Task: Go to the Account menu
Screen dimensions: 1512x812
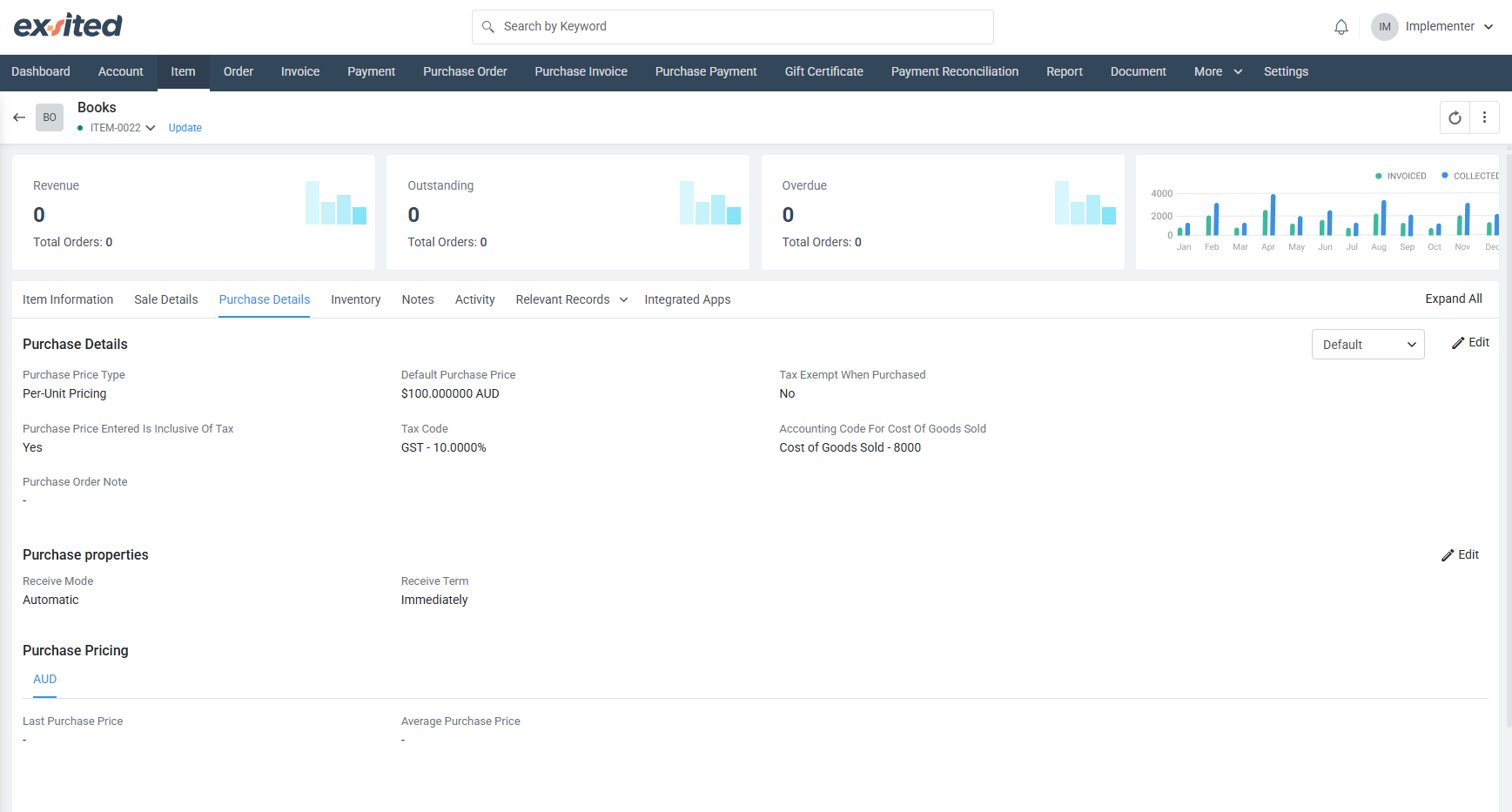Action: tap(121, 71)
